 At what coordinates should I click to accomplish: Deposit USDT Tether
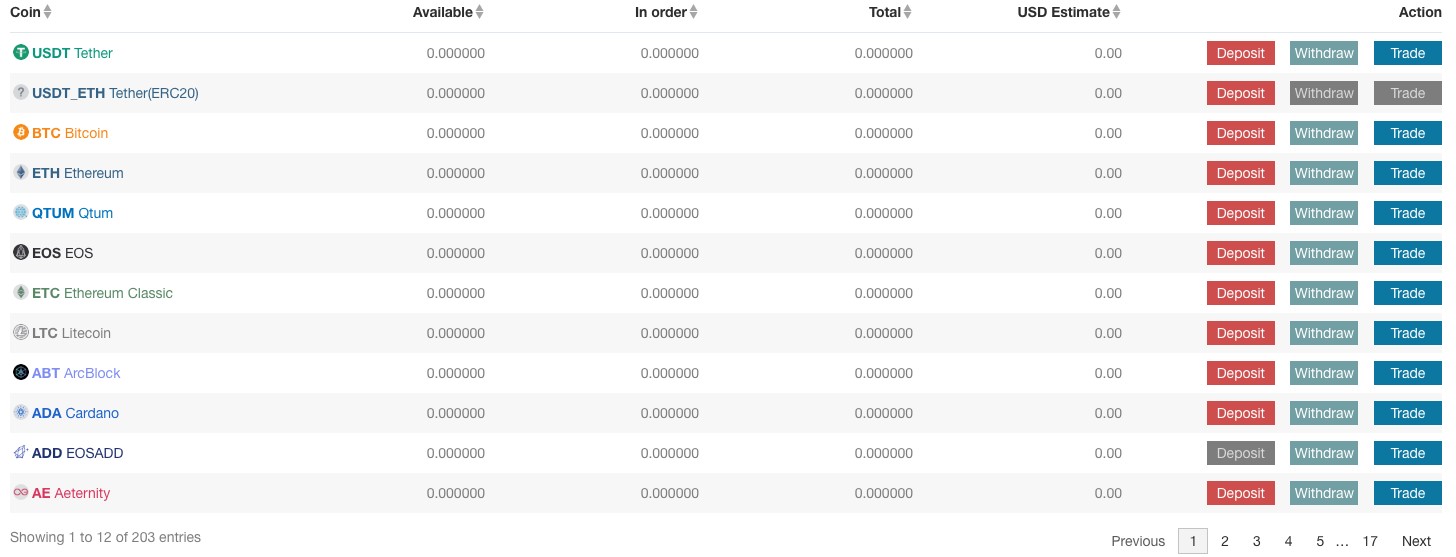click(x=1241, y=53)
